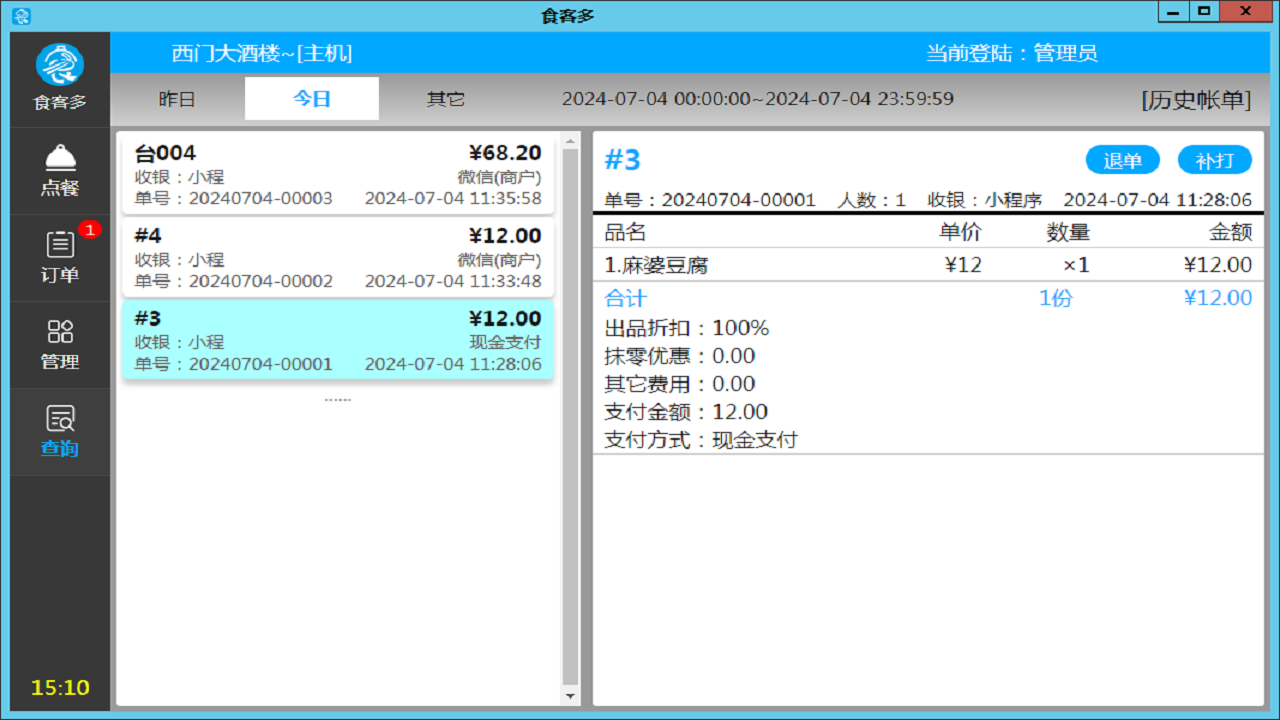The image size is (1280, 720).
Task: Select the 台004 order in the list
Action: tap(337, 176)
